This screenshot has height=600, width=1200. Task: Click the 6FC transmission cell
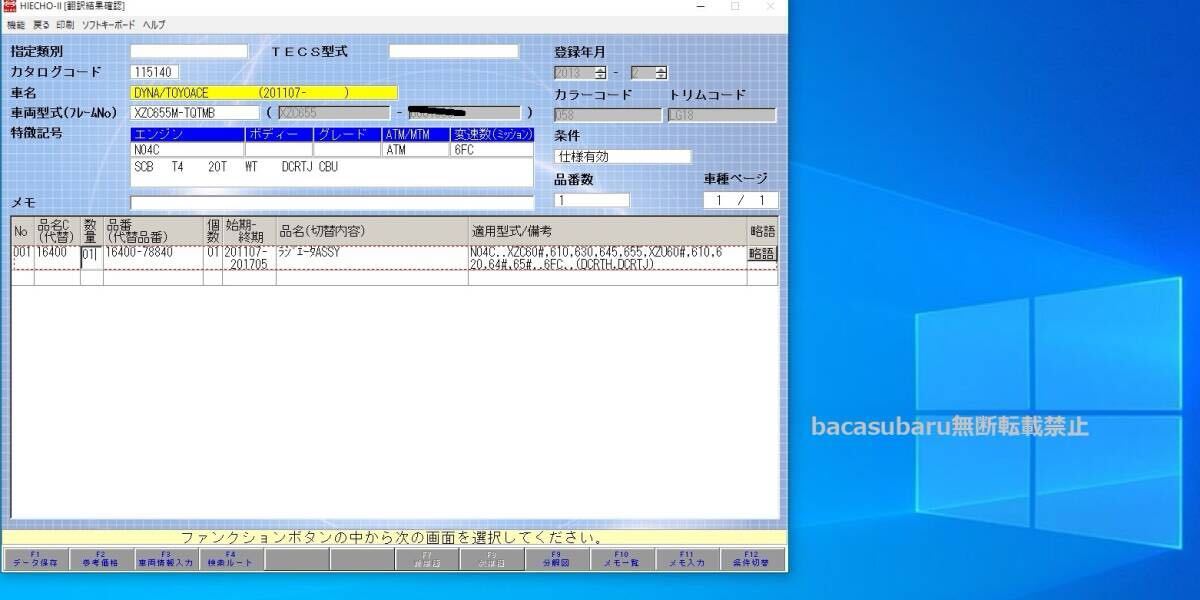(492, 149)
